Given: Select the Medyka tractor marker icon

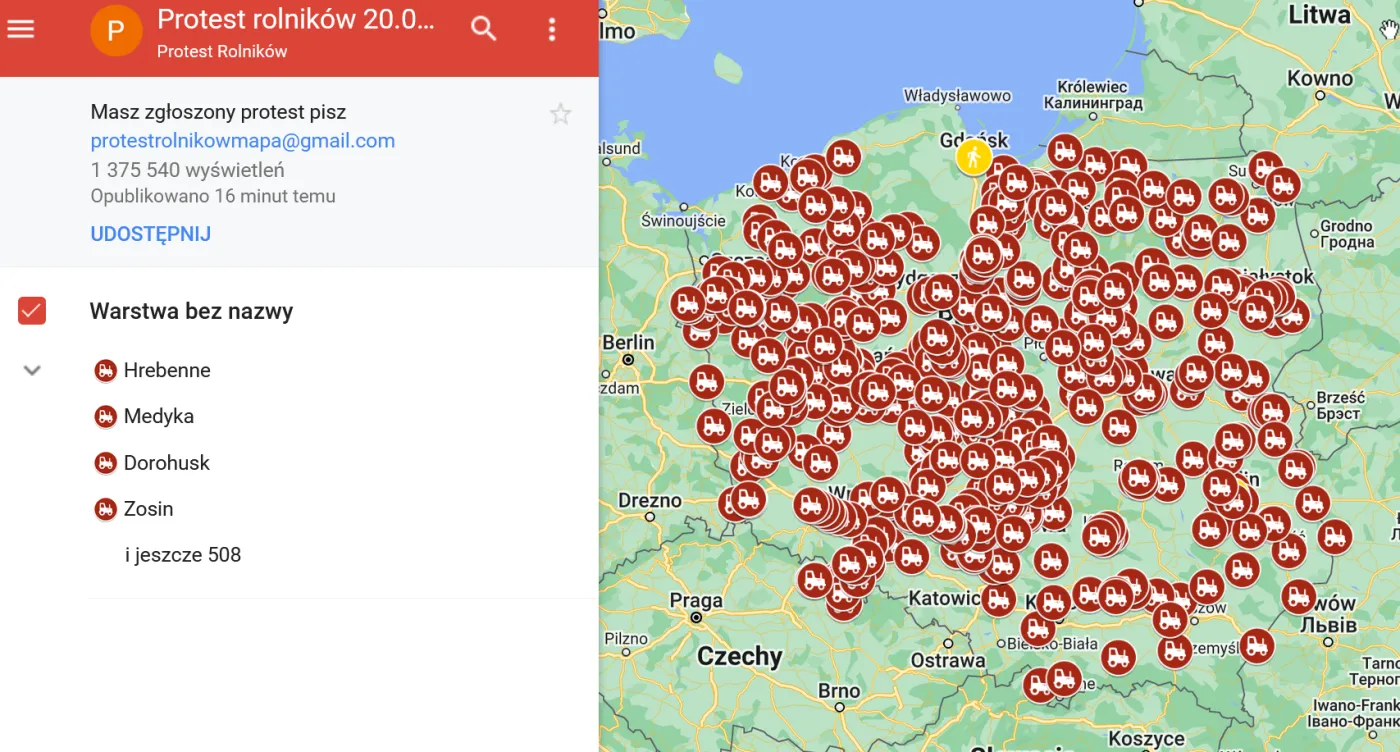Looking at the screenshot, I should point(105,416).
